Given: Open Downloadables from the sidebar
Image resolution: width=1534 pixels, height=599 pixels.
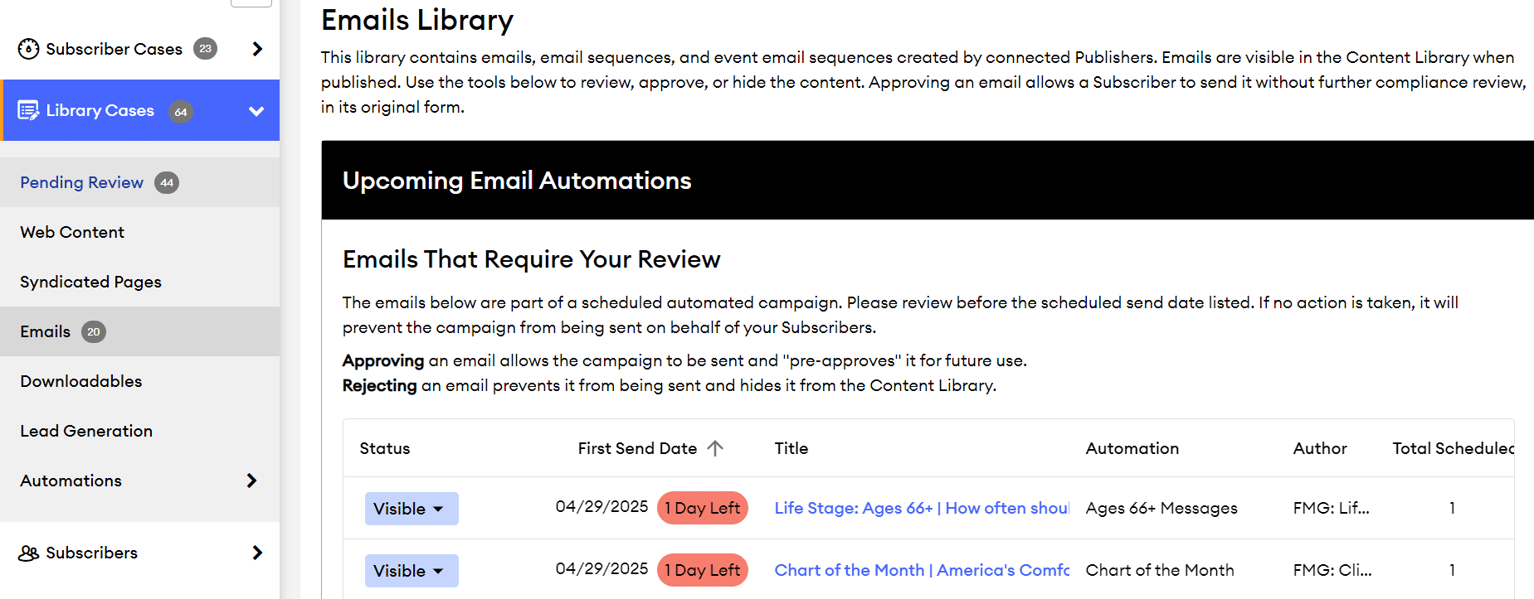Looking at the screenshot, I should click(x=80, y=381).
